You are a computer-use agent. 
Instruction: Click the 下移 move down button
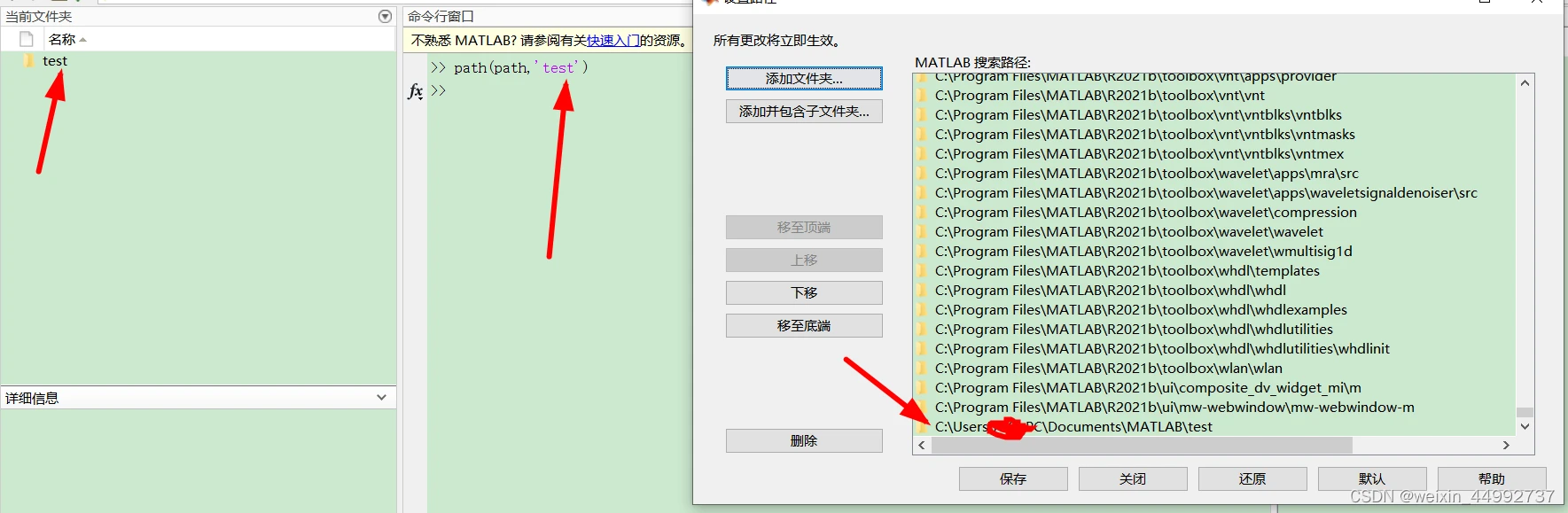(804, 292)
